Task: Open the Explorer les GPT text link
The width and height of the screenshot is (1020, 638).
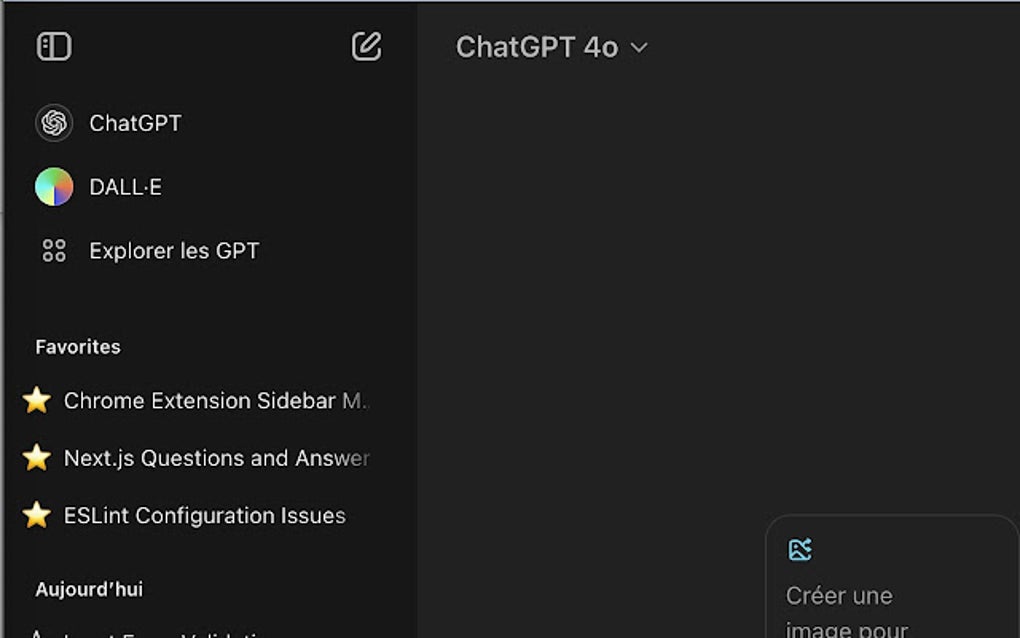Action: (174, 251)
